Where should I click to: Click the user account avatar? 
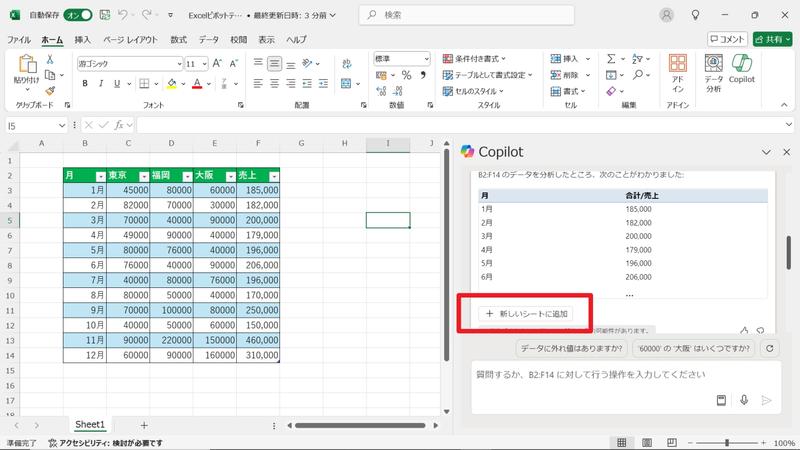click(666, 15)
